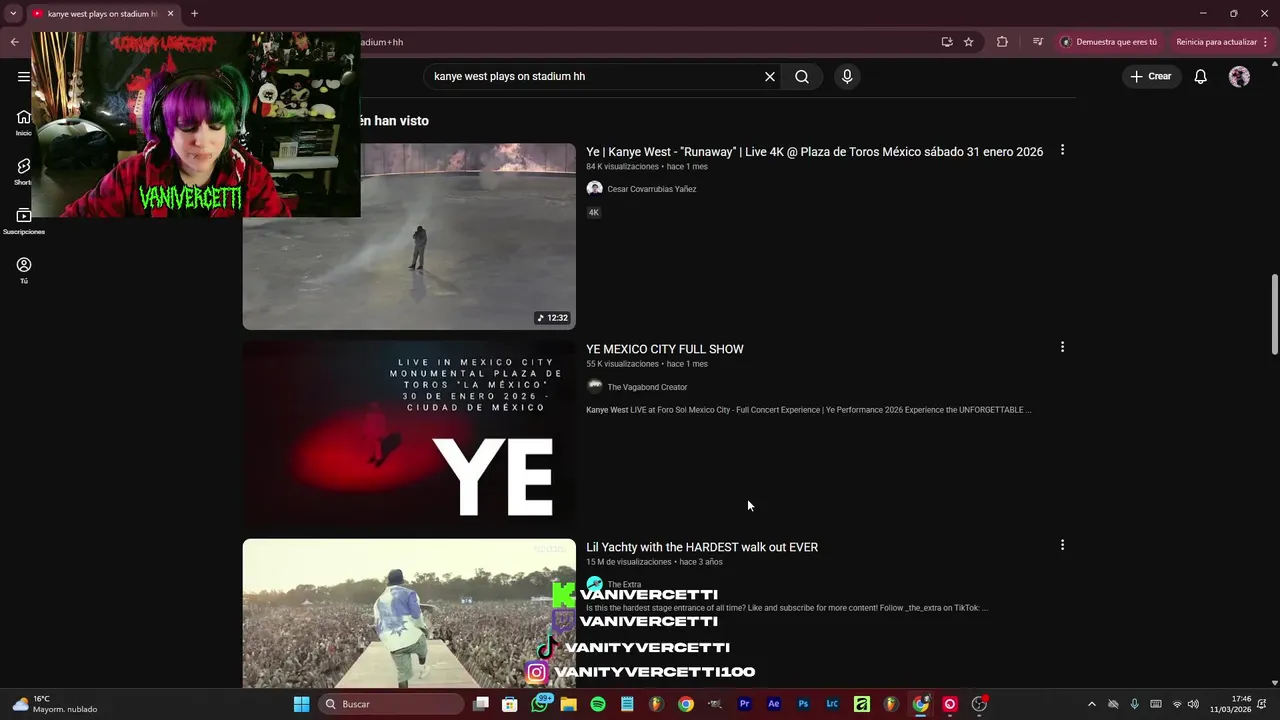Launch Lightroom Classic from the taskbar
This screenshot has height=720, width=1280.
coord(832,704)
